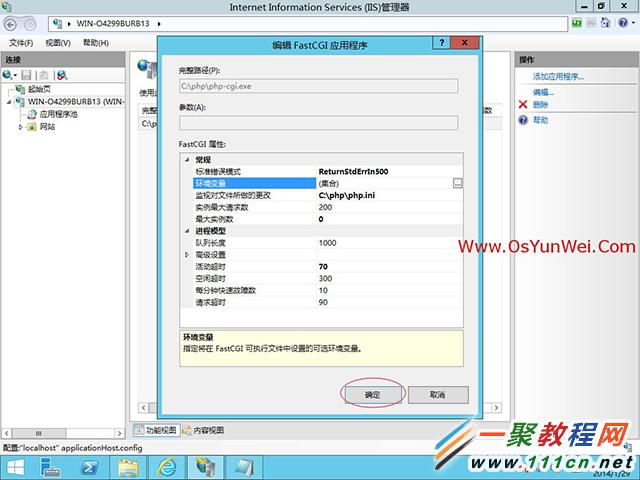
Task: Click the stop icon in address toolbar
Action: click(591, 23)
